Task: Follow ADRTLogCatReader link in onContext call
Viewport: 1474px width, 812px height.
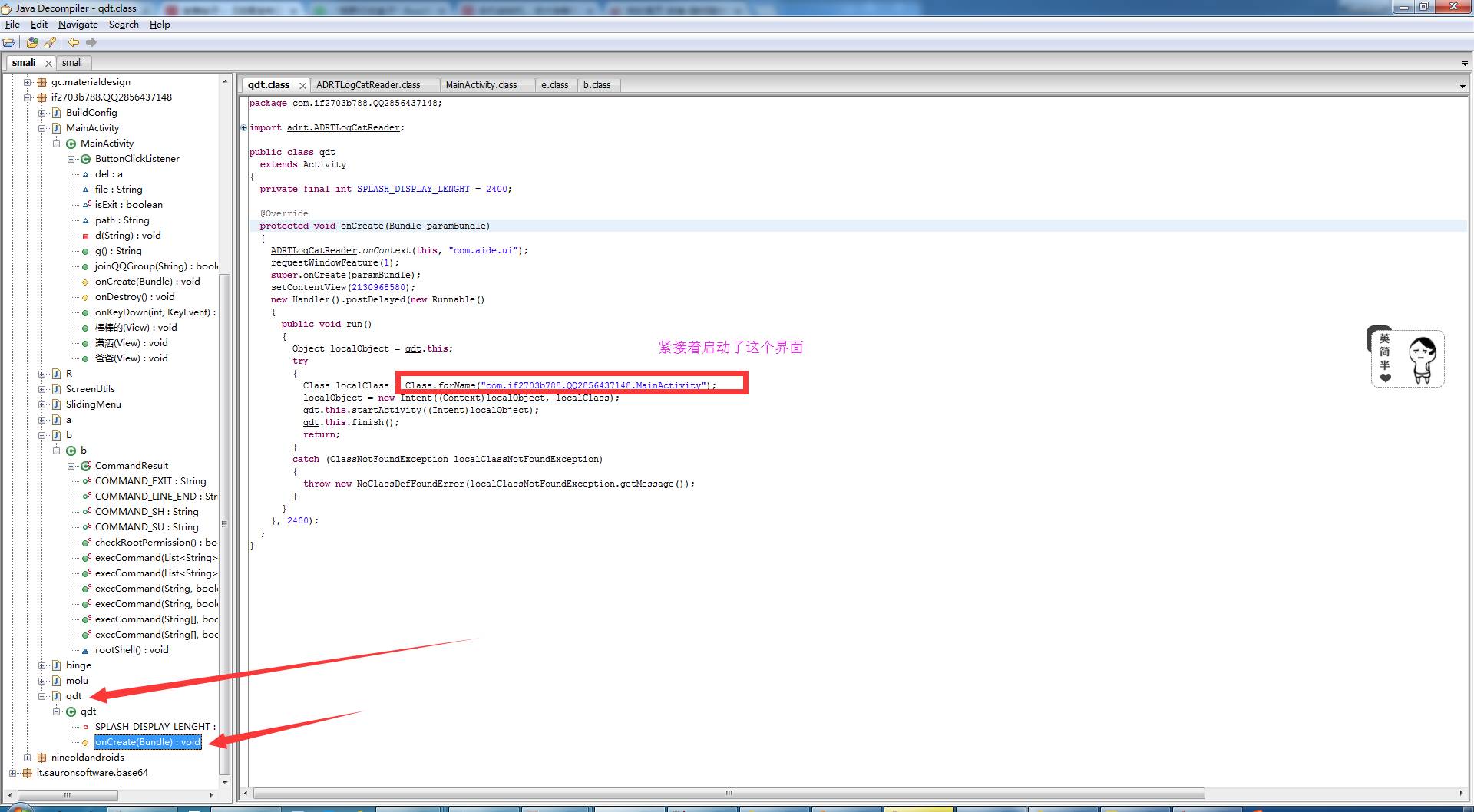Action: [x=313, y=250]
